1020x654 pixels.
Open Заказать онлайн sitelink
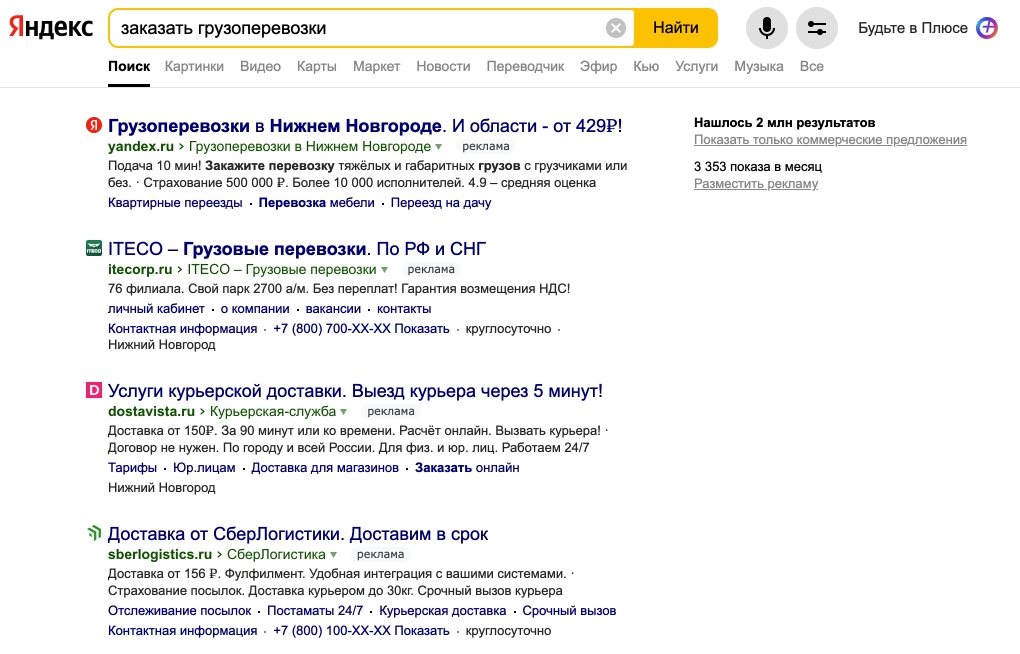click(467, 467)
